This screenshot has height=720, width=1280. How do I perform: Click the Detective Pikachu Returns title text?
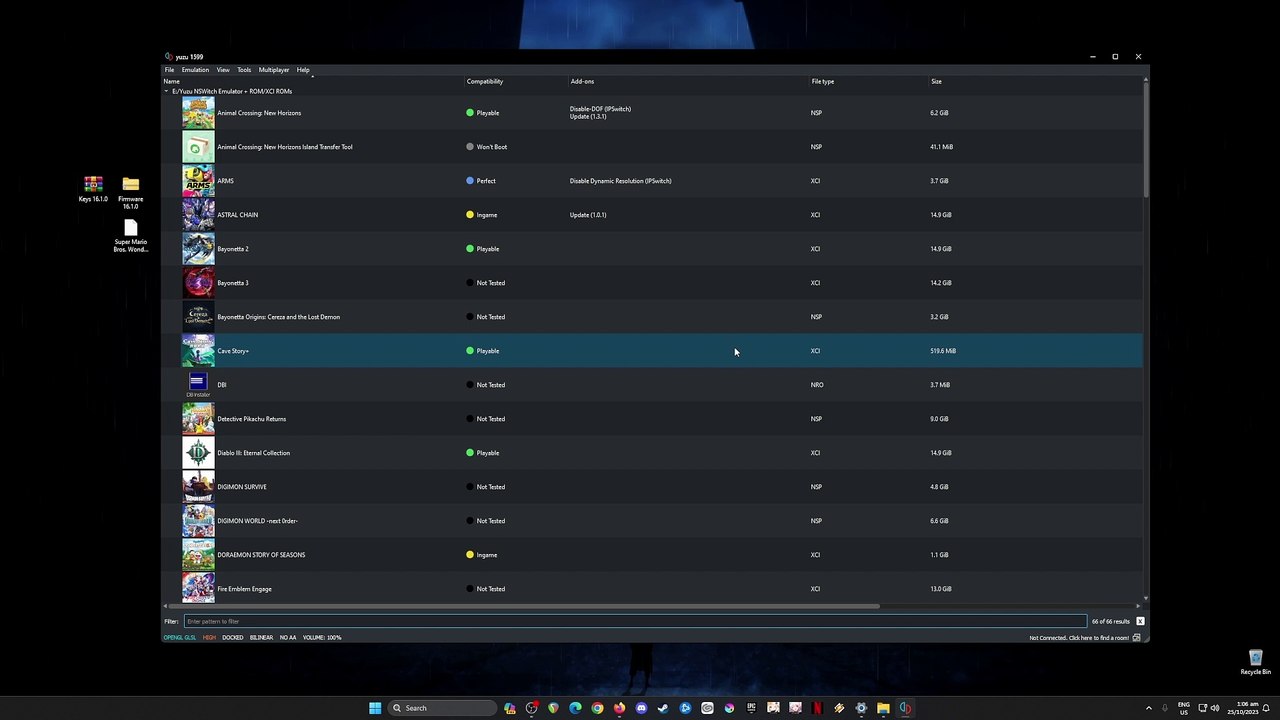pos(251,419)
